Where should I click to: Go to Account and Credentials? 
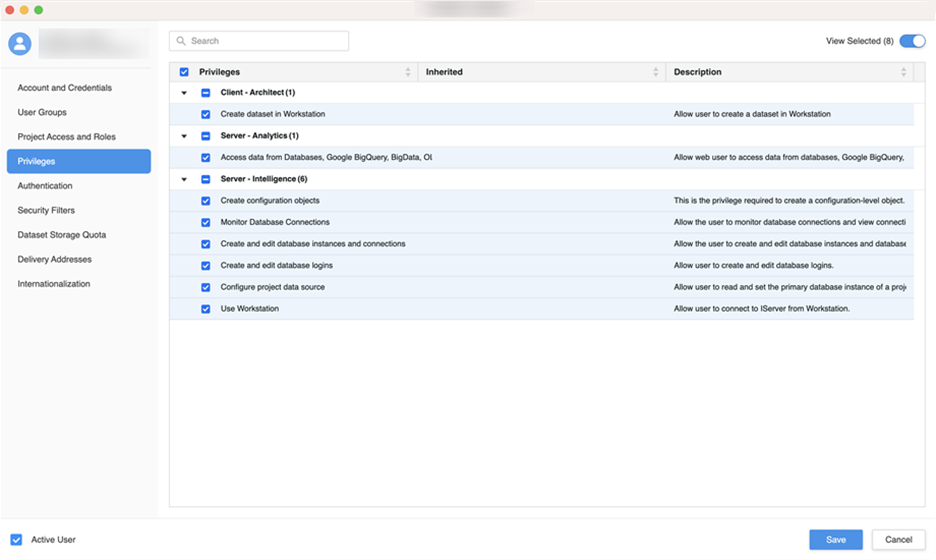click(64, 88)
